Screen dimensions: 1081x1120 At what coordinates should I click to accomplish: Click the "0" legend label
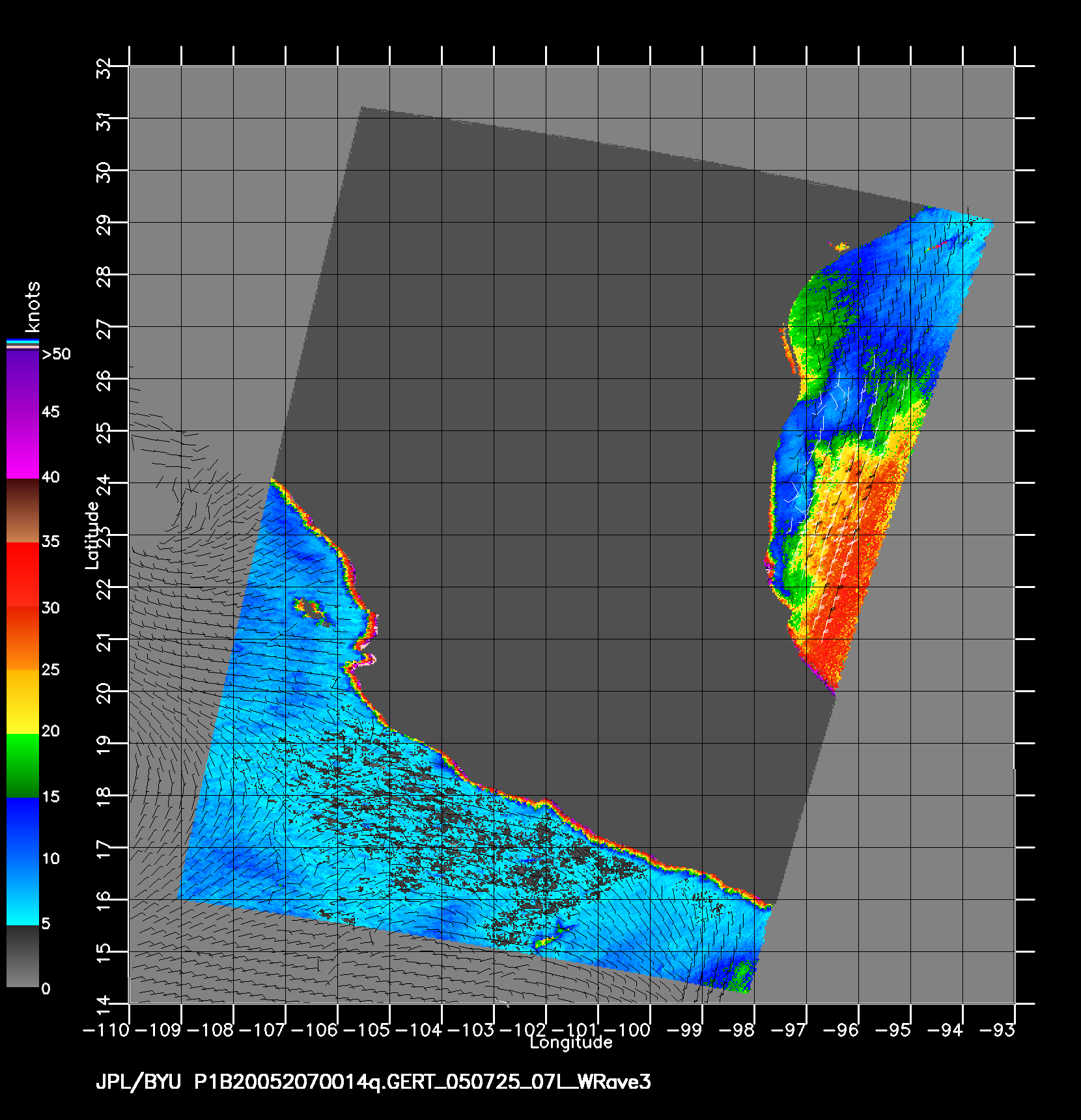[x=46, y=988]
